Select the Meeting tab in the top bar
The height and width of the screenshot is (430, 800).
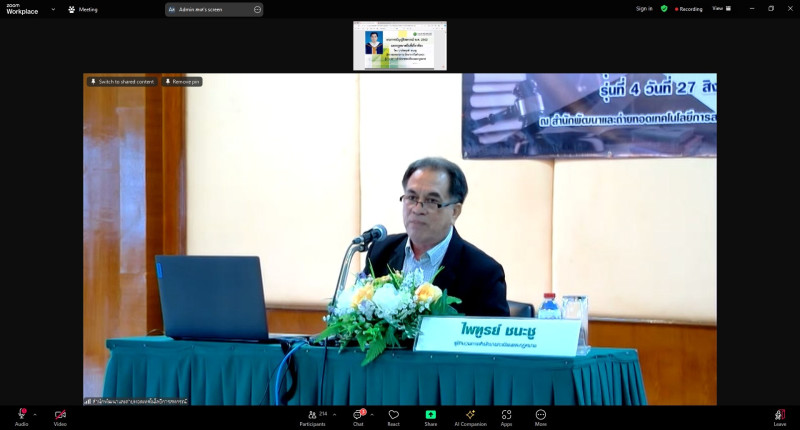point(83,9)
